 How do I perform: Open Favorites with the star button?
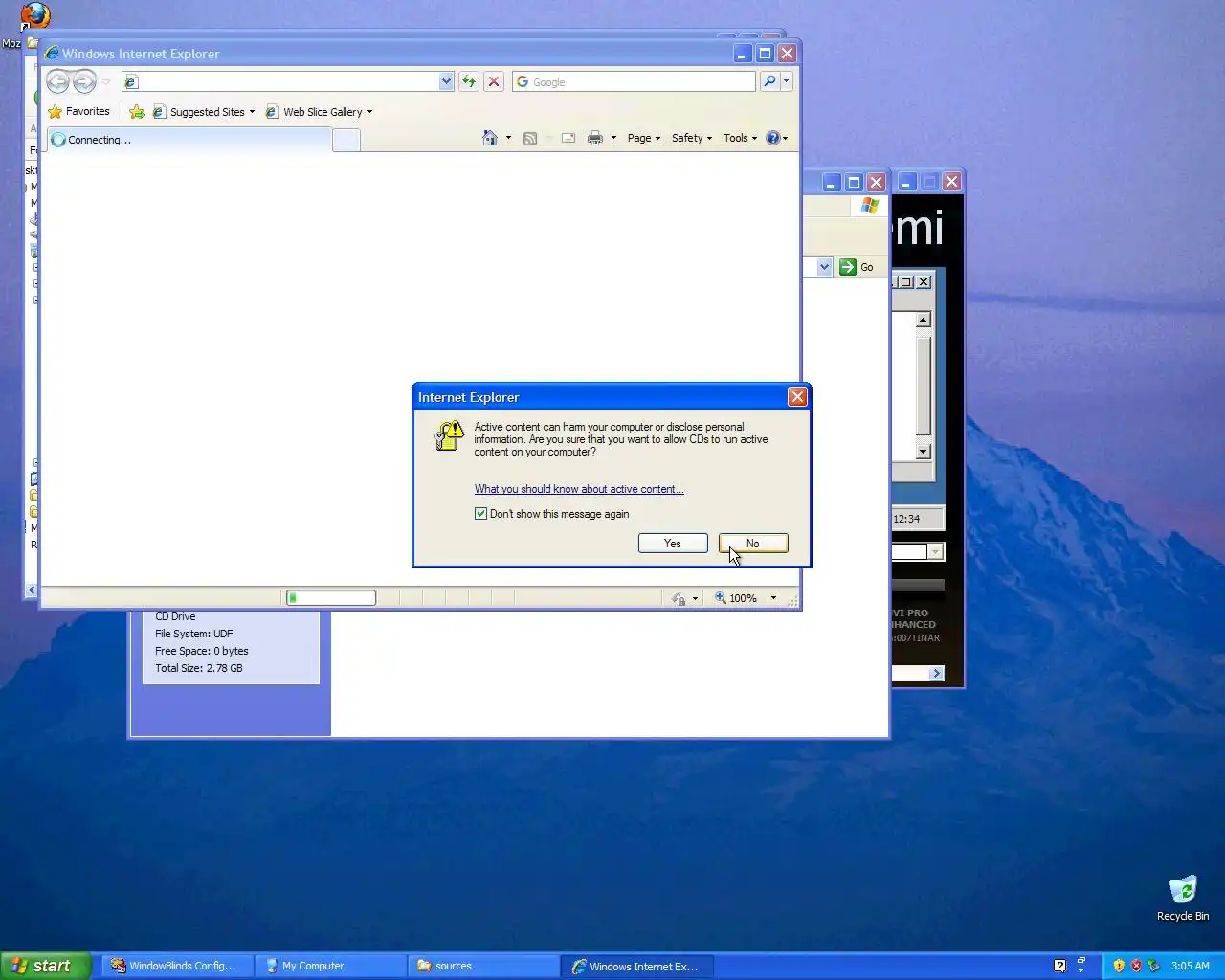pos(78,111)
